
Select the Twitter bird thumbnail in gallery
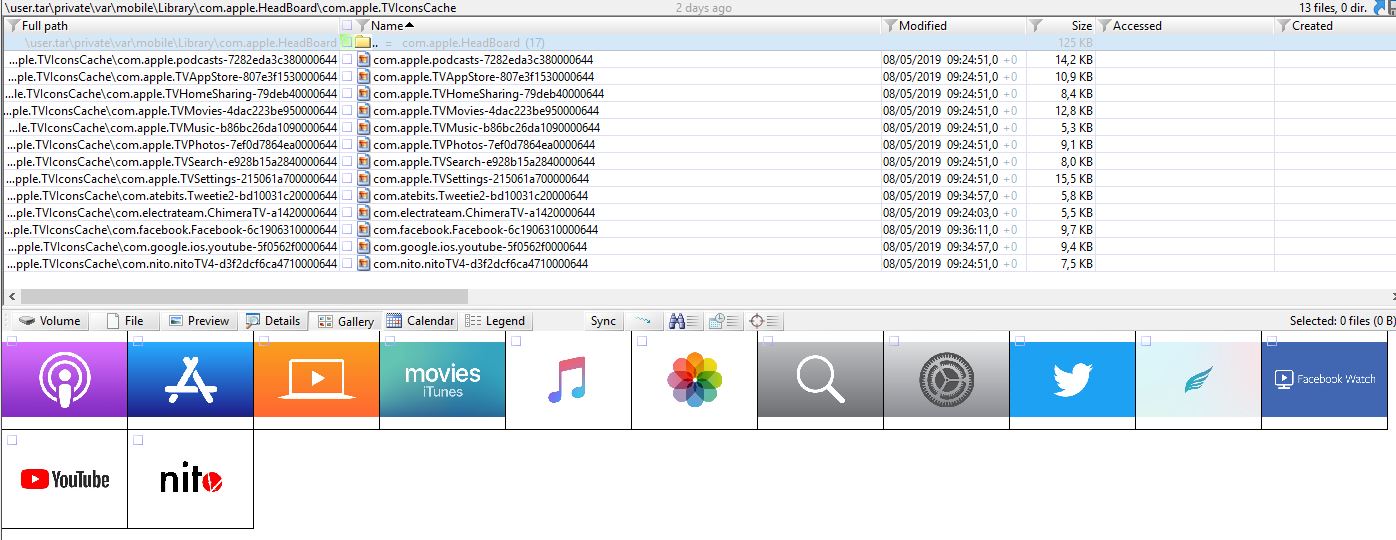[1072, 380]
